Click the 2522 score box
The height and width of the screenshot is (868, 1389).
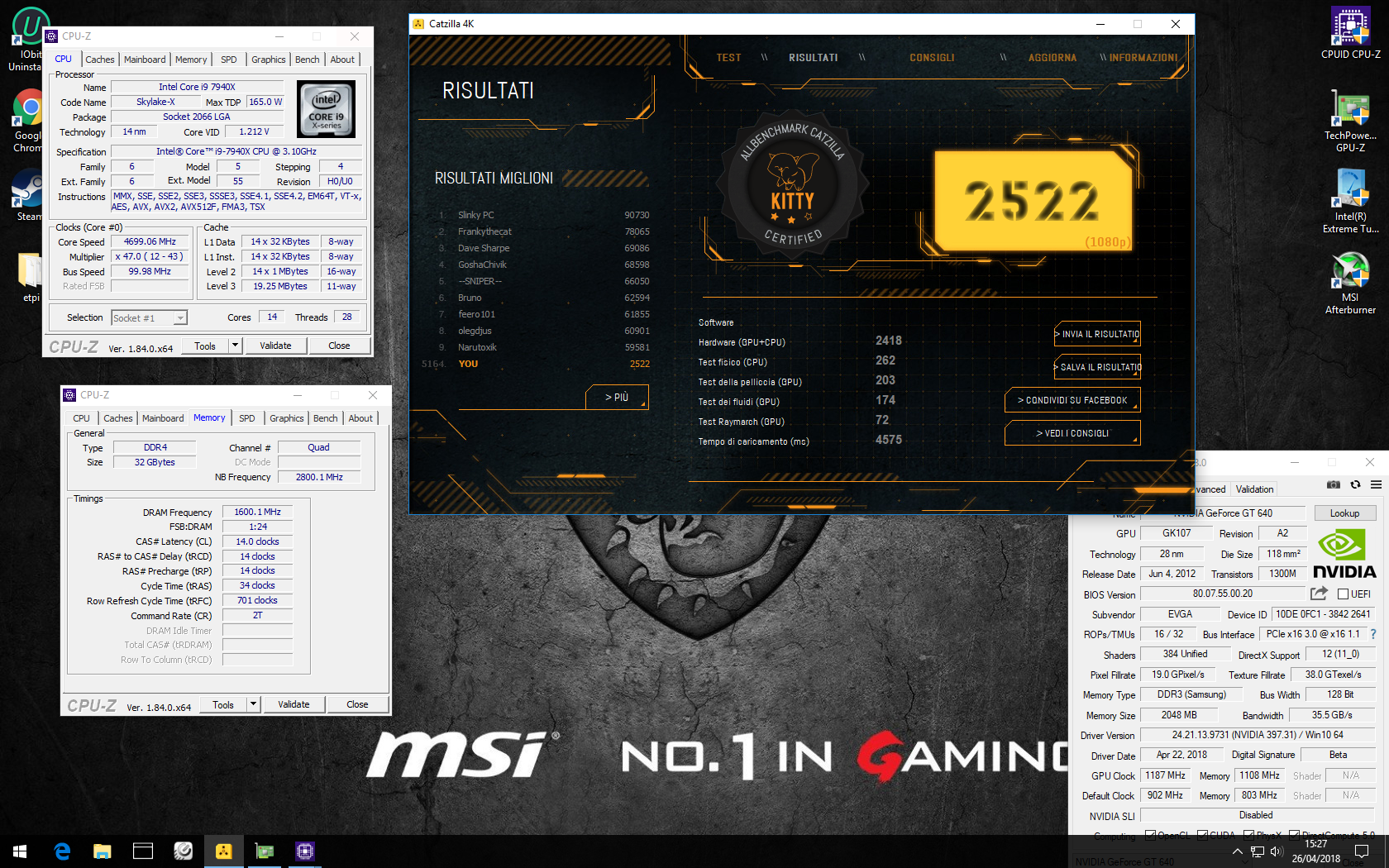pyautogui.click(x=1033, y=200)
